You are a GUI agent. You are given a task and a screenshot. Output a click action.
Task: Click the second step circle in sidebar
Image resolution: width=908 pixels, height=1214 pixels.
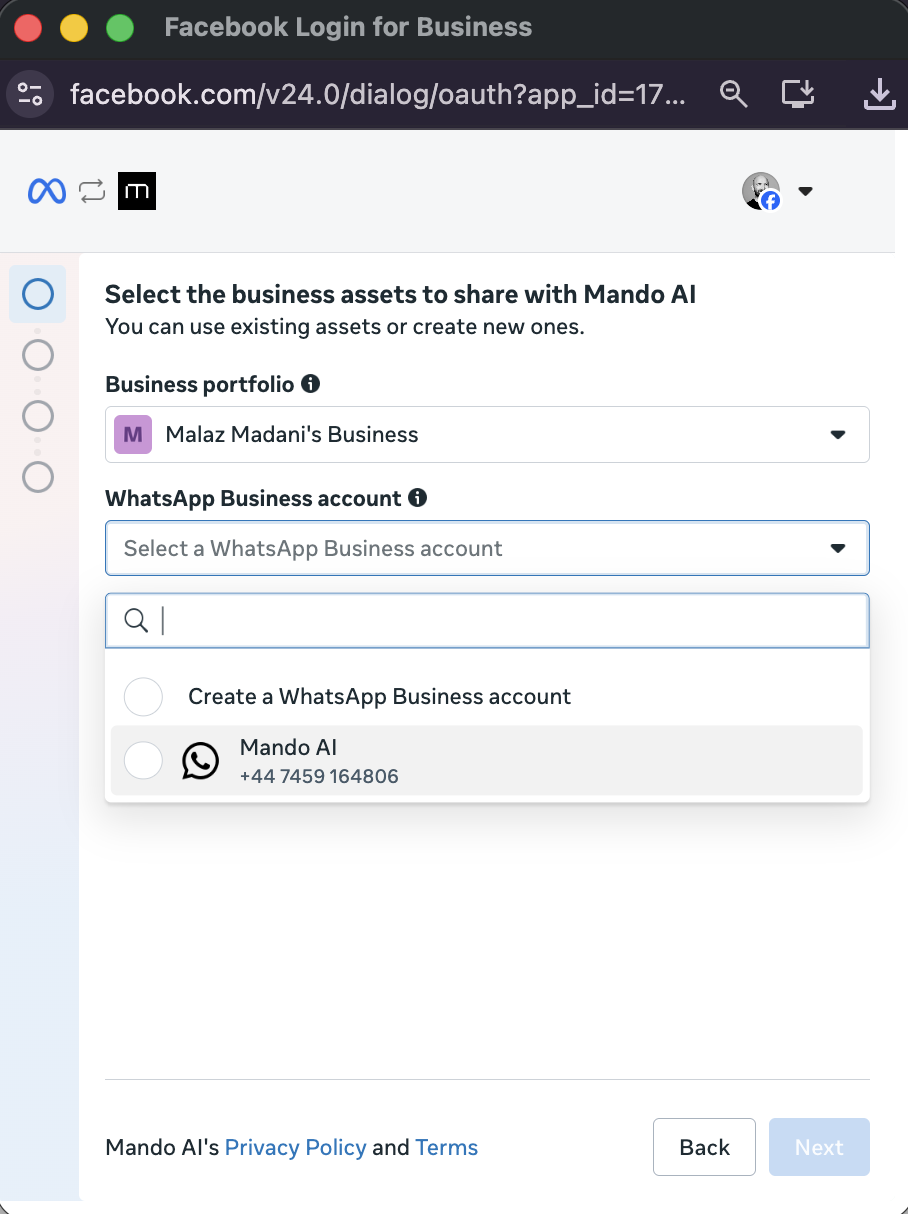click(38, 355)
